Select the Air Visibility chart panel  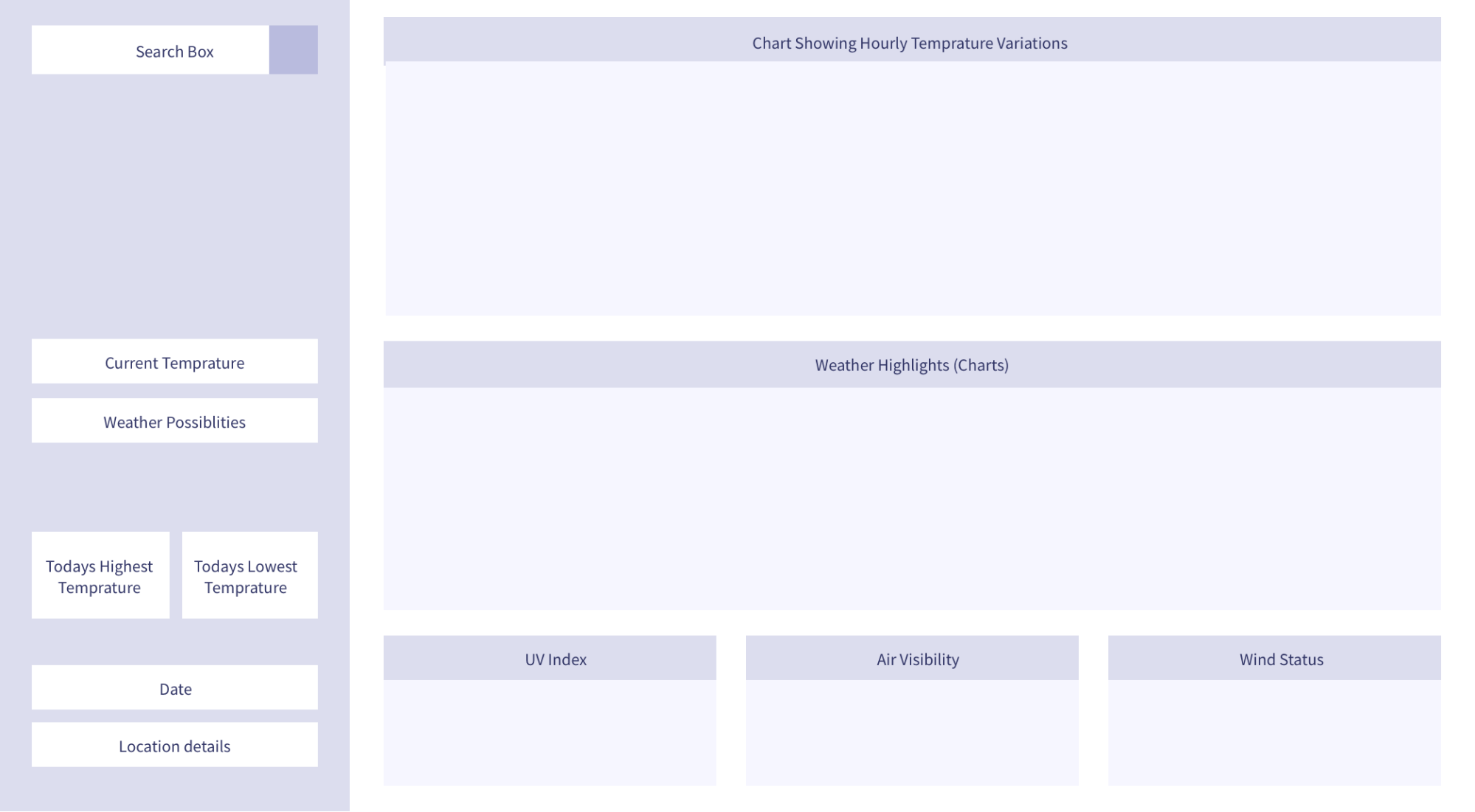[x=912, y=709]
